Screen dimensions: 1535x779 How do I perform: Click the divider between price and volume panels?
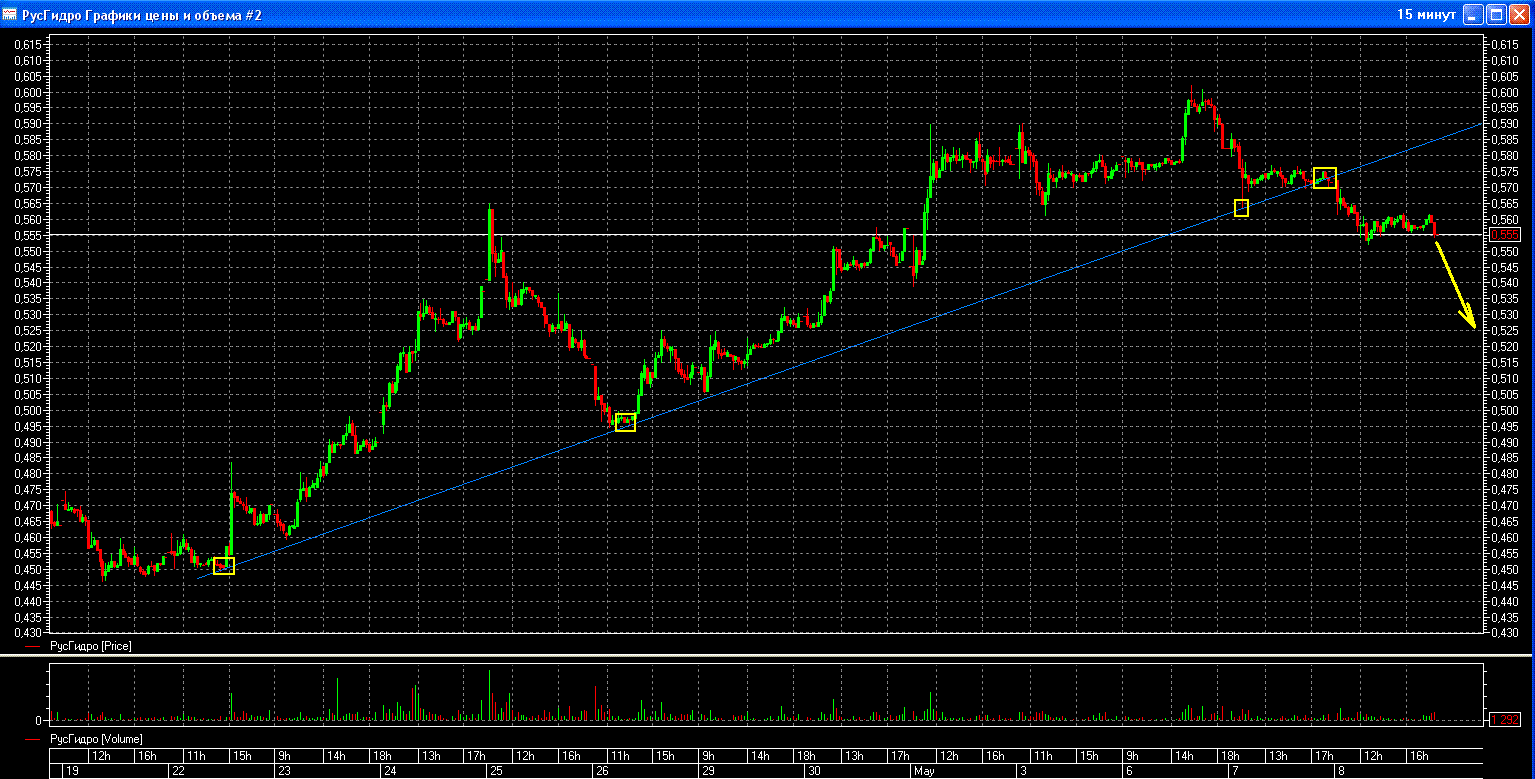767,657
